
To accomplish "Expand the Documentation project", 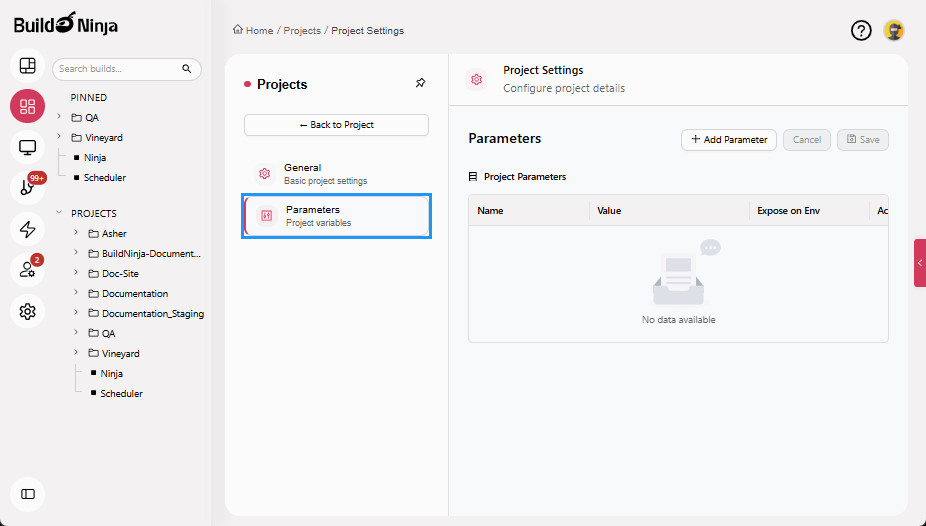I will coord(76,293).
